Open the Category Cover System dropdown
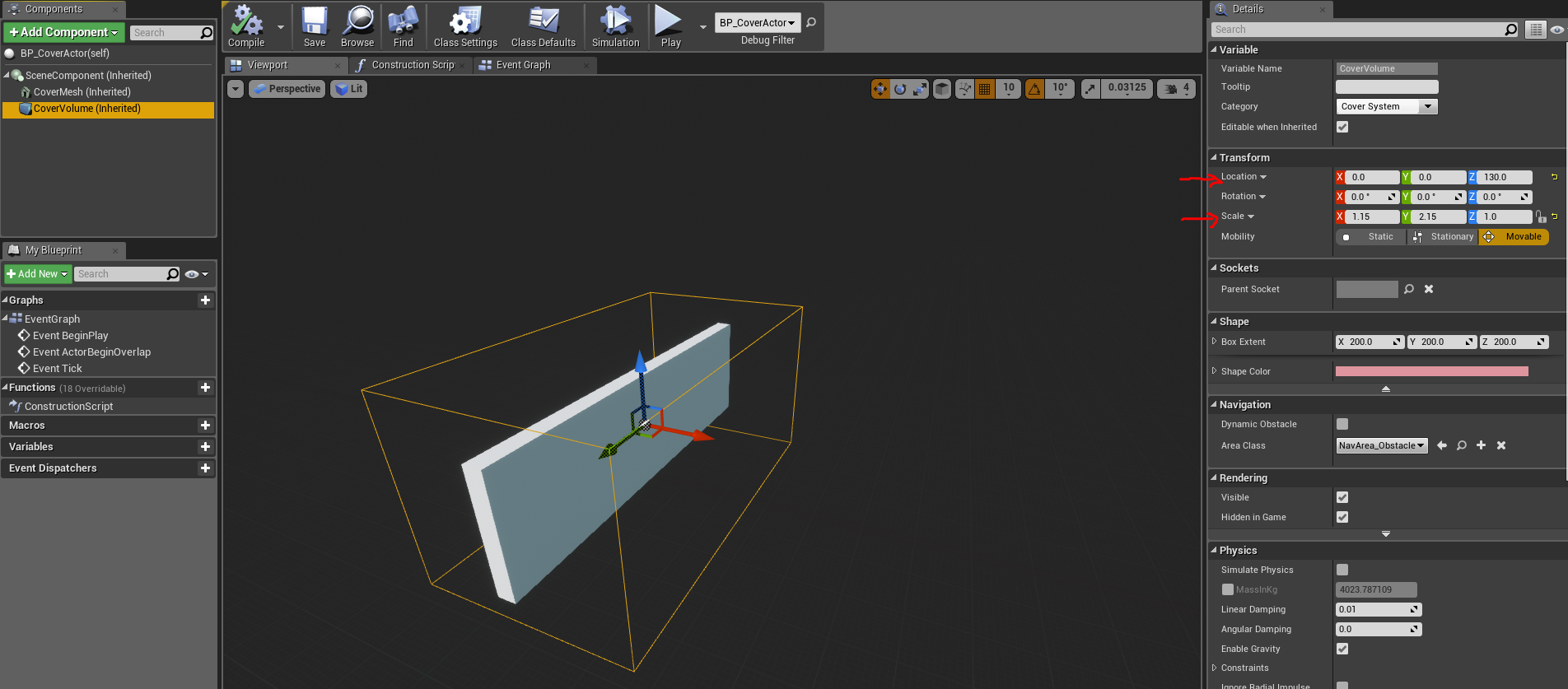 1387,106
